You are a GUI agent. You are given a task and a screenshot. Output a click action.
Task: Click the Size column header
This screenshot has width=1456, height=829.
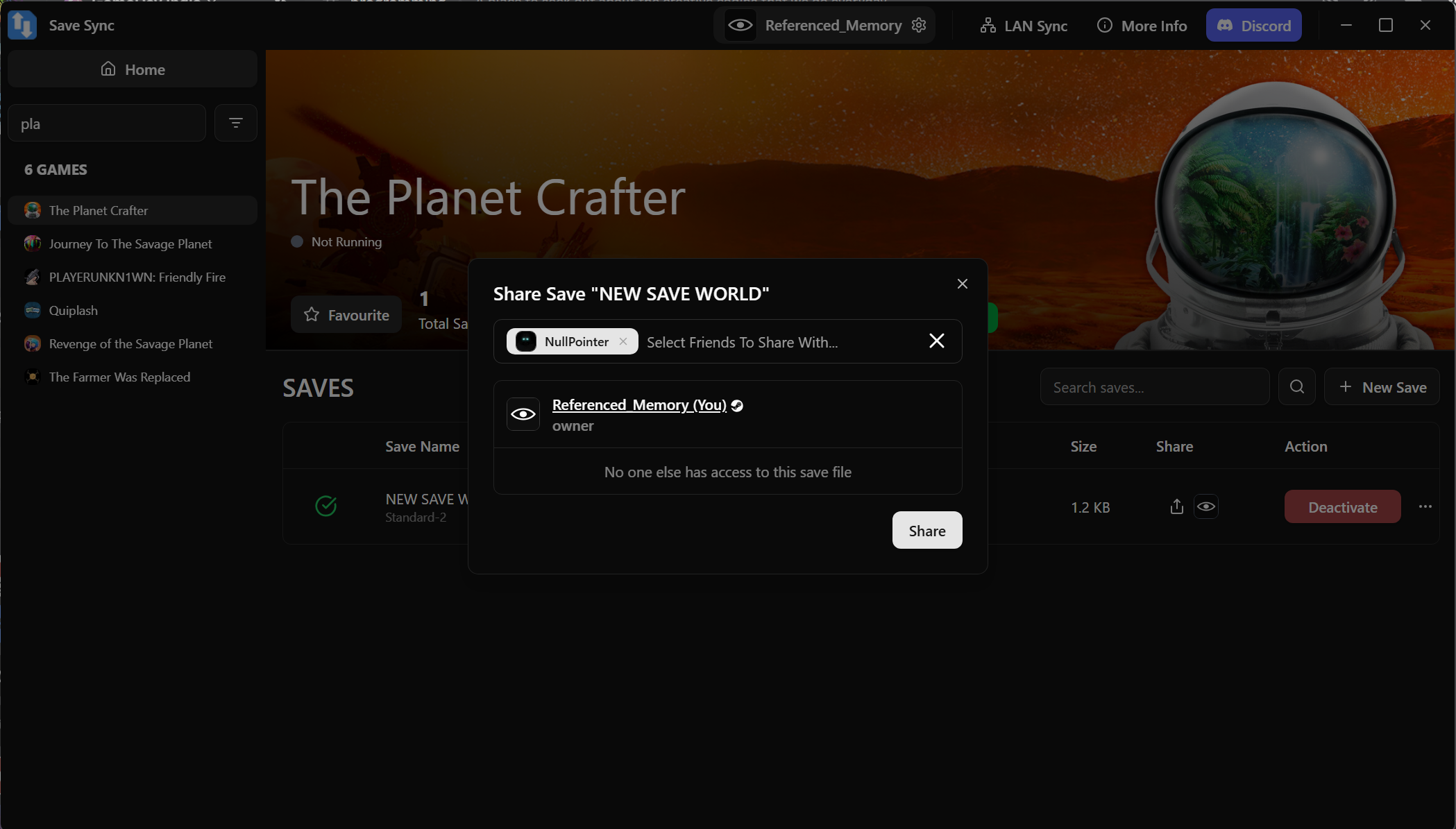pyautogui.click(x=1083, y=446)
